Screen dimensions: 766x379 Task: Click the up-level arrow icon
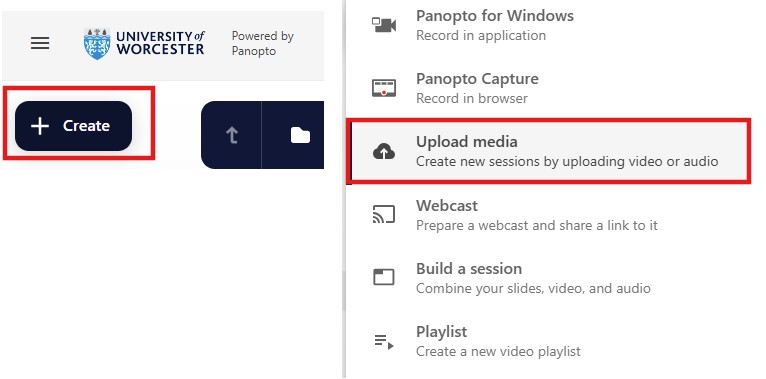tap(232, 135)
